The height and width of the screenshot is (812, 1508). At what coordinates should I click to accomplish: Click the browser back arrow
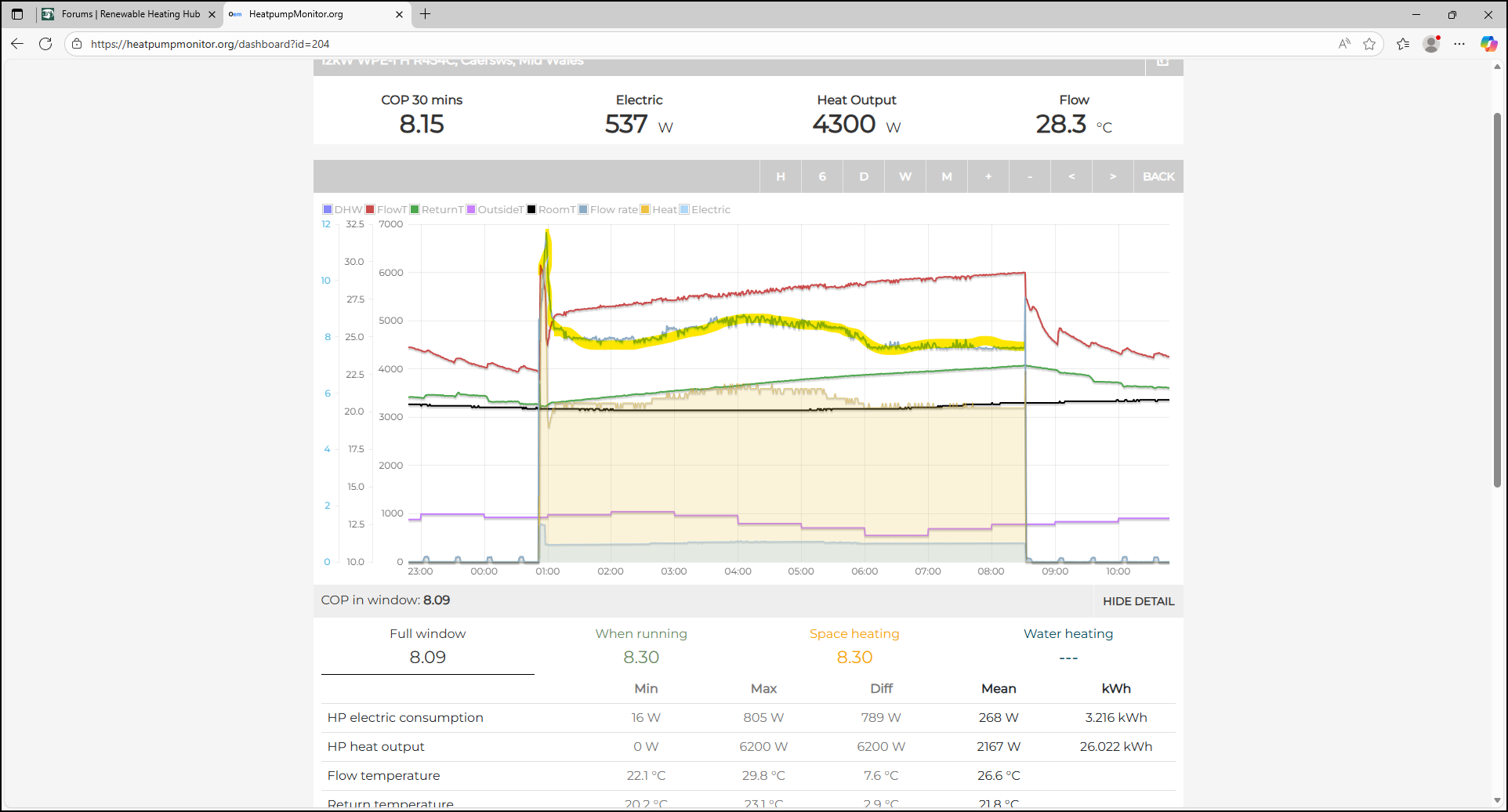point(17,44)
